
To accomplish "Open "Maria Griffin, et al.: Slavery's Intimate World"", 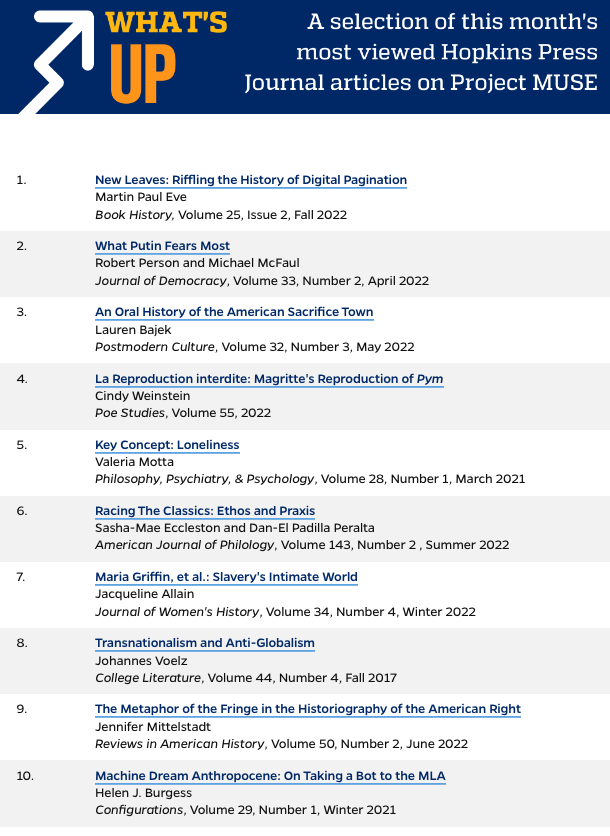I will 226,577.
